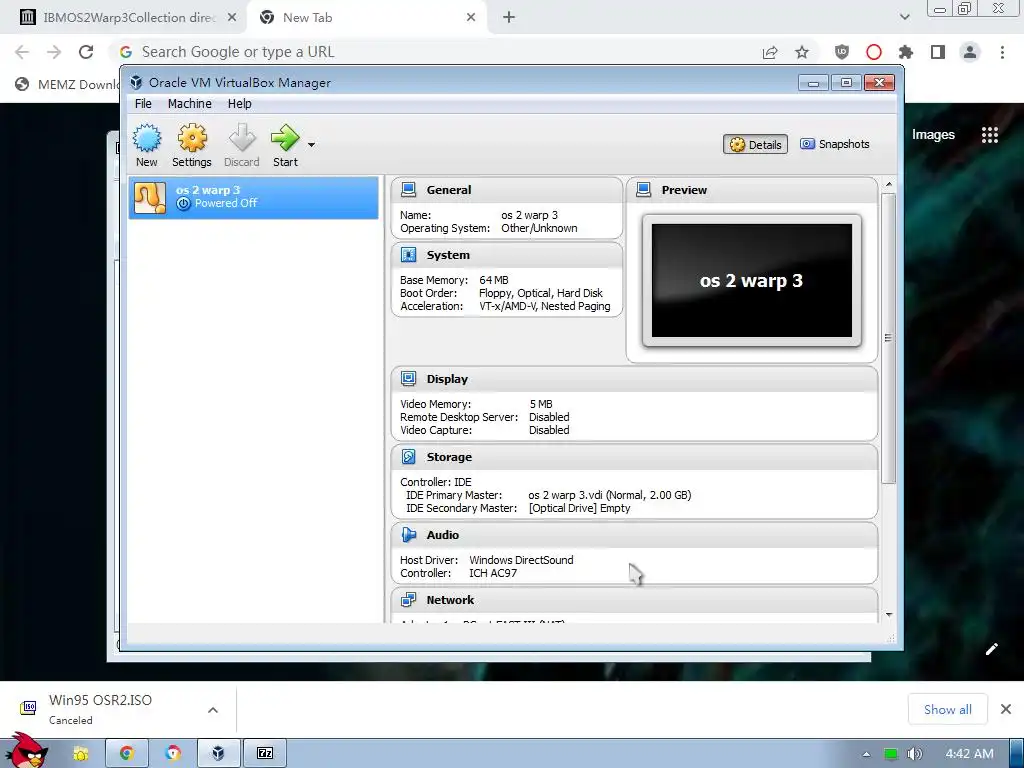The image size is (1024, 768).
Task: Toggle the browser side panel icon
Action: 938,52
